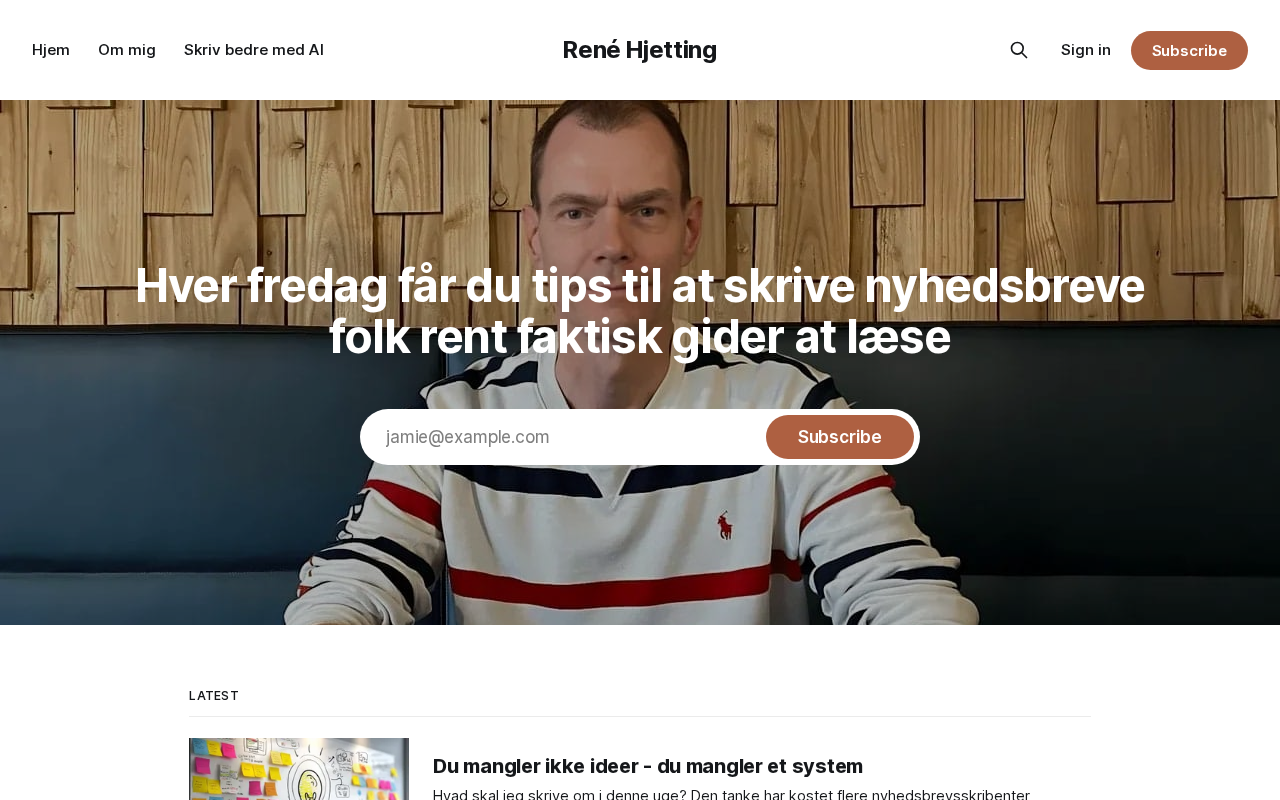This screenshot has width=1280, height=800.
Task: Open the search magnifier icon
Action: (x=1018, y=50)
